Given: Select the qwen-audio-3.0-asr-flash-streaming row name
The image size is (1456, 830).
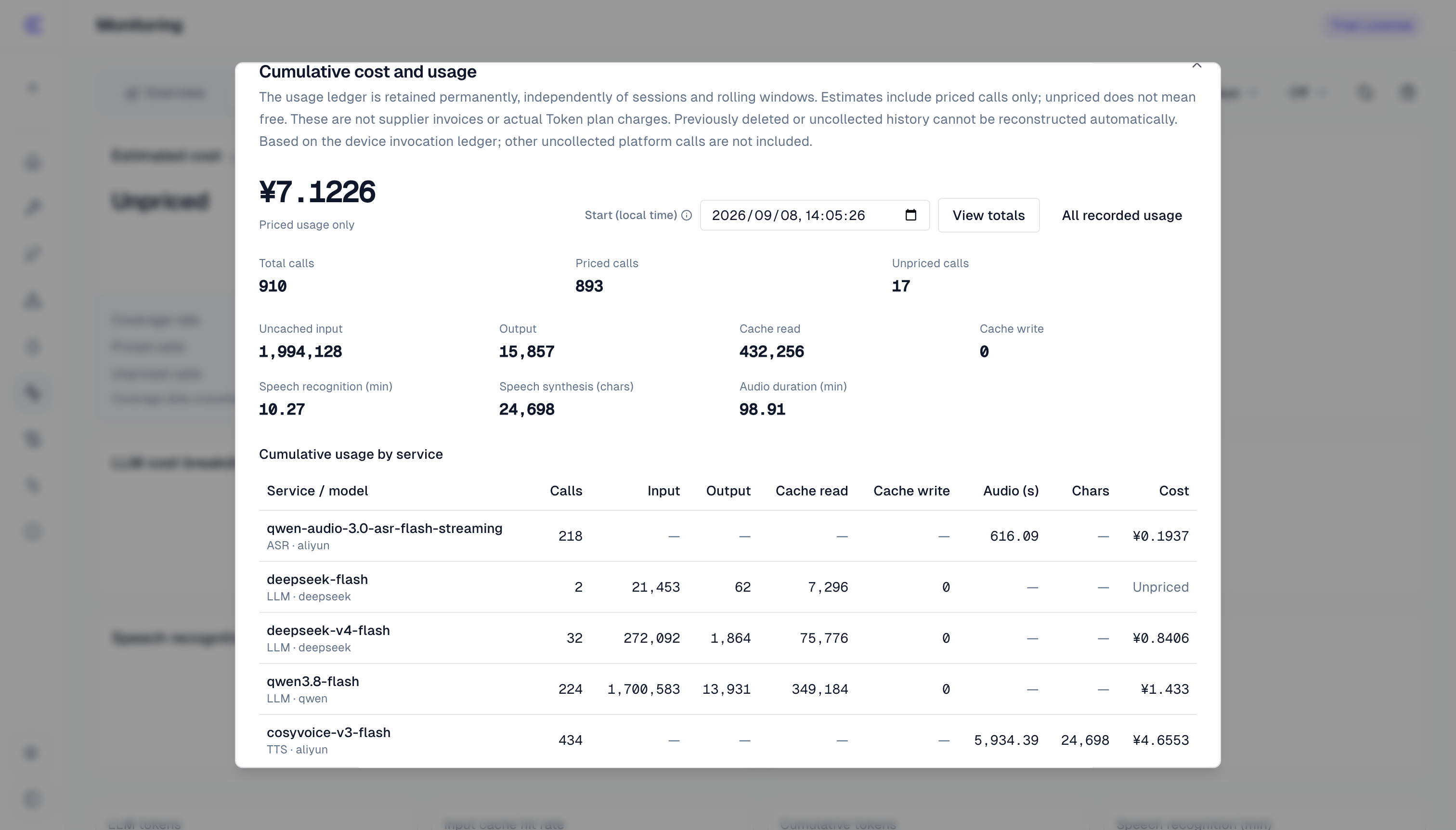Looking at the screenshot, I should [384, 529].
